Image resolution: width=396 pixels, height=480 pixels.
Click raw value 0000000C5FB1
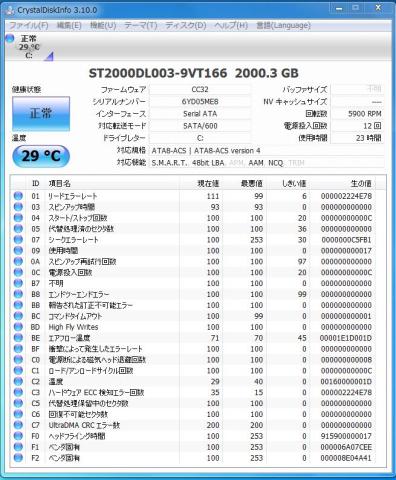tap(347, 240)
